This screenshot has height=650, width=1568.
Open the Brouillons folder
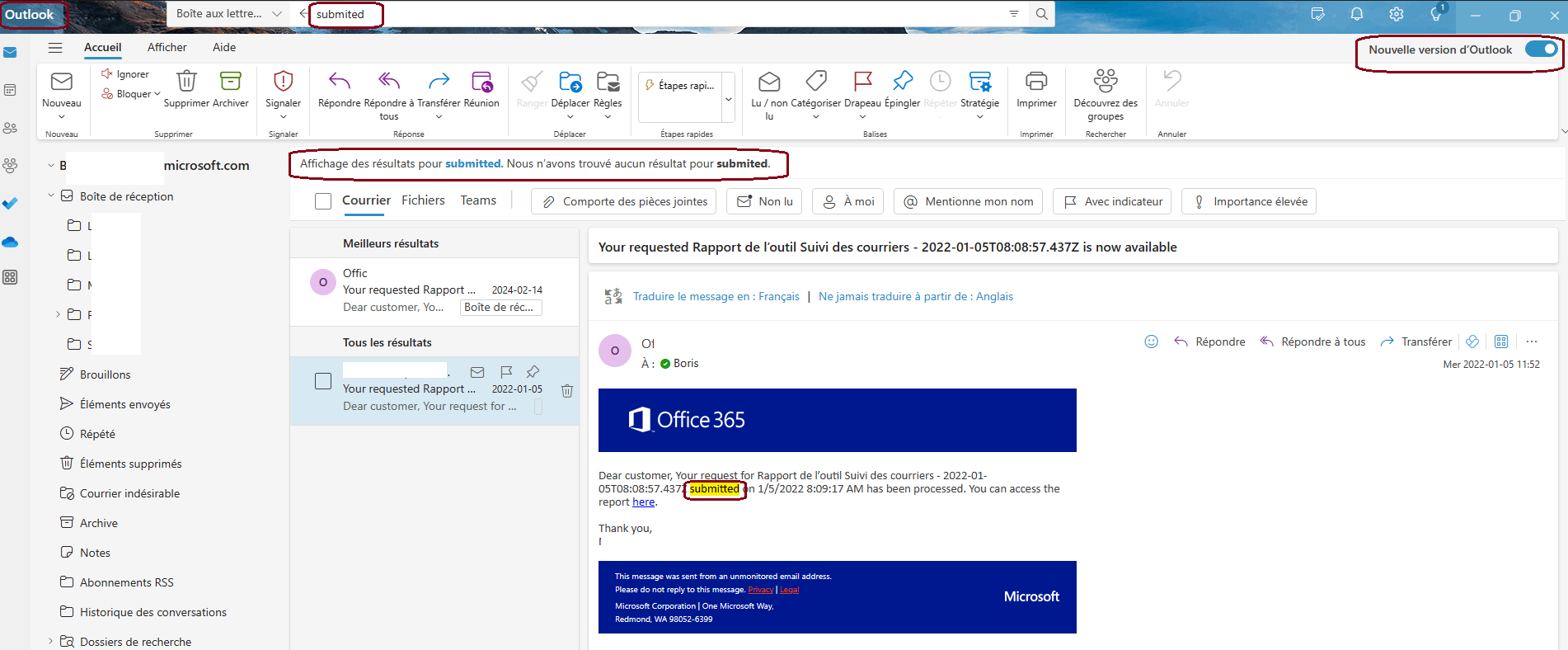105,374
